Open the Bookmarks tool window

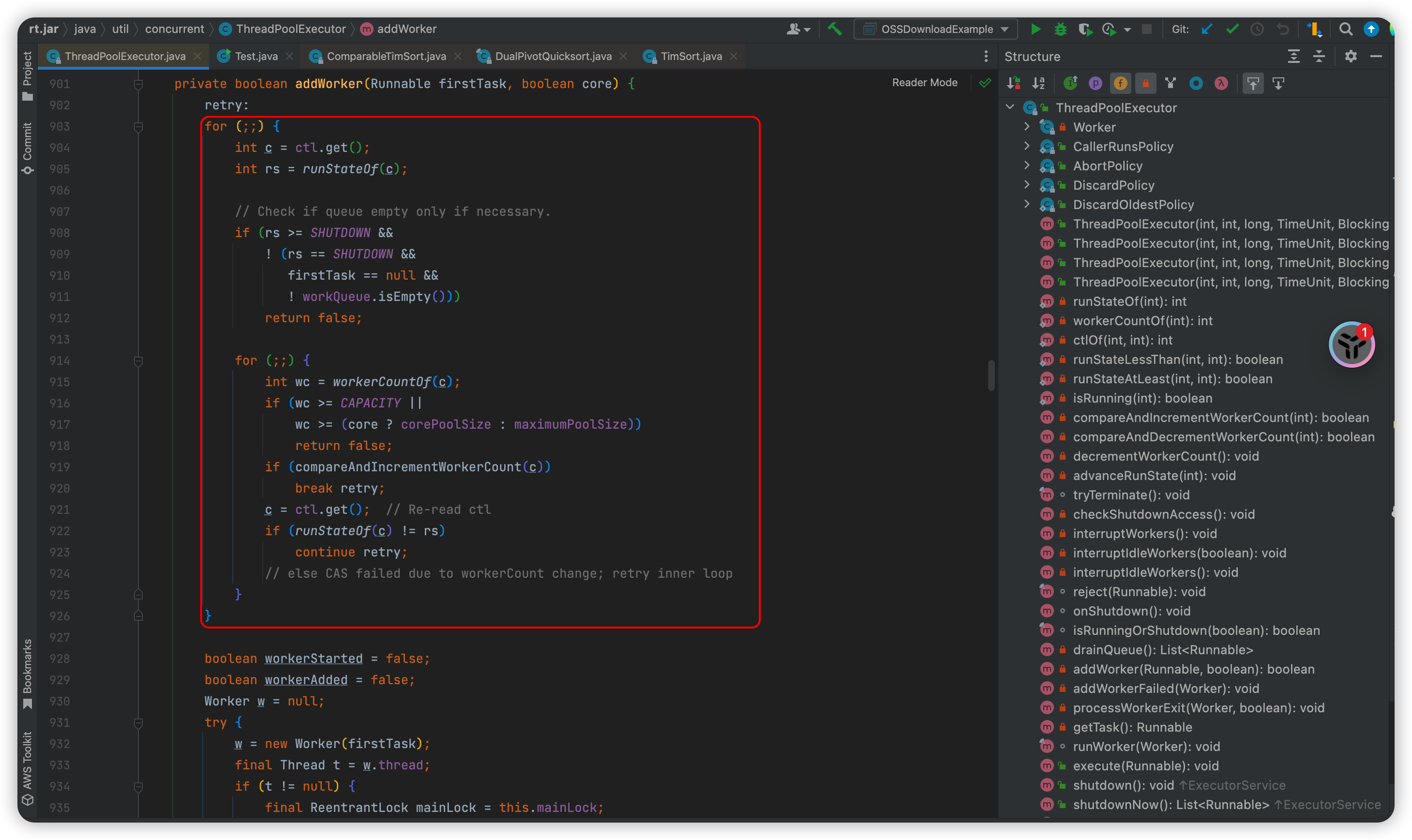(x=27, y=673)
